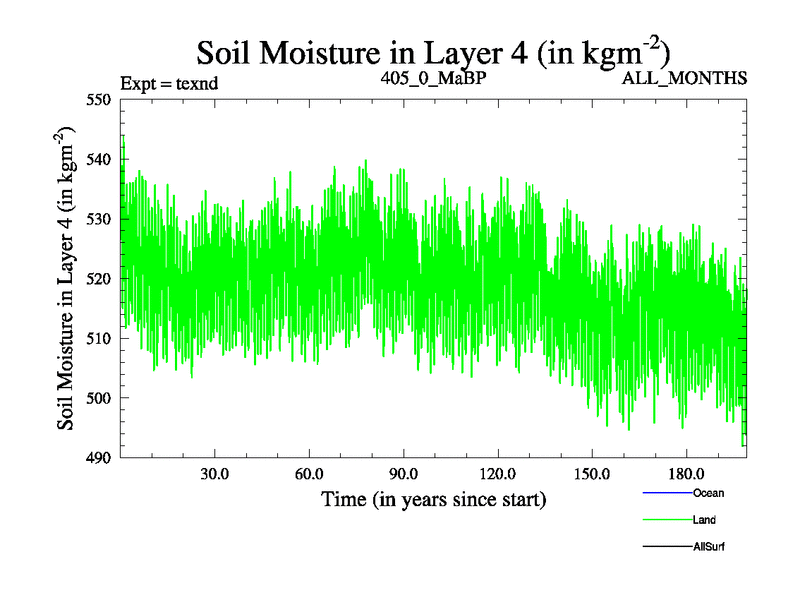Click the 490 y-axis tick label

[101, 457]
